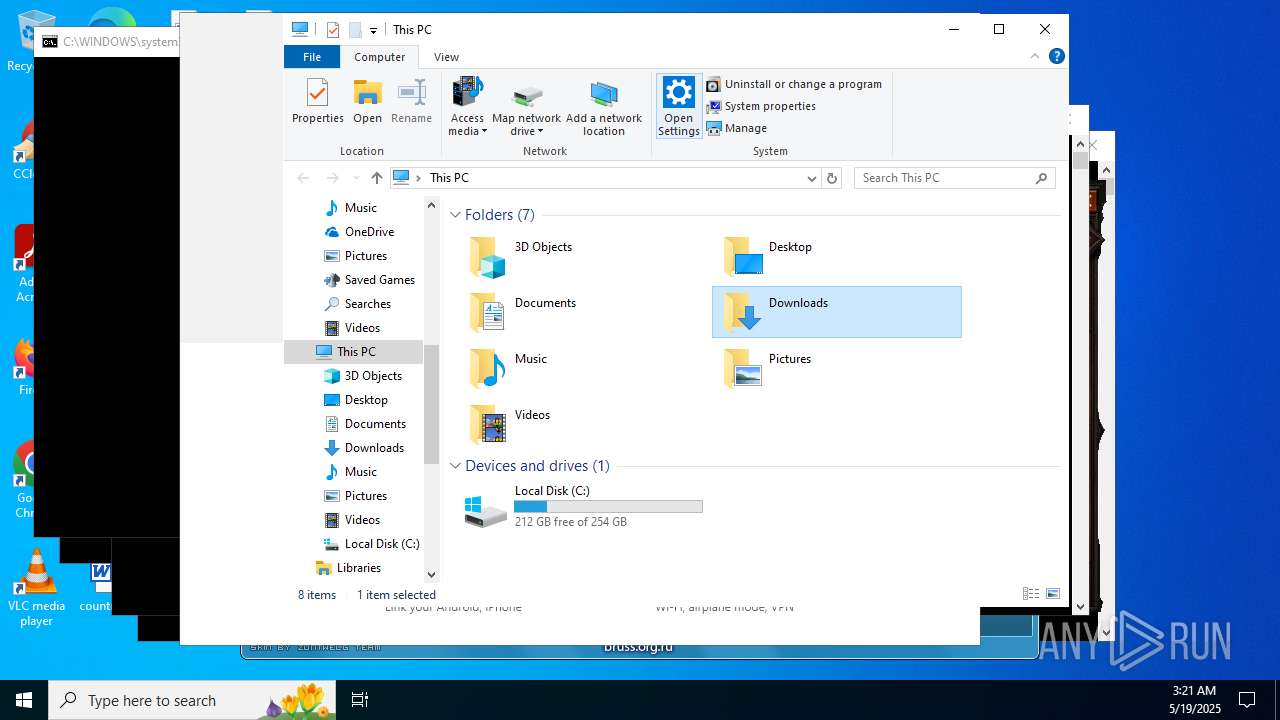Open recent locations dropdown arrow
1280x720 pixels.
(x=356, y=178)
